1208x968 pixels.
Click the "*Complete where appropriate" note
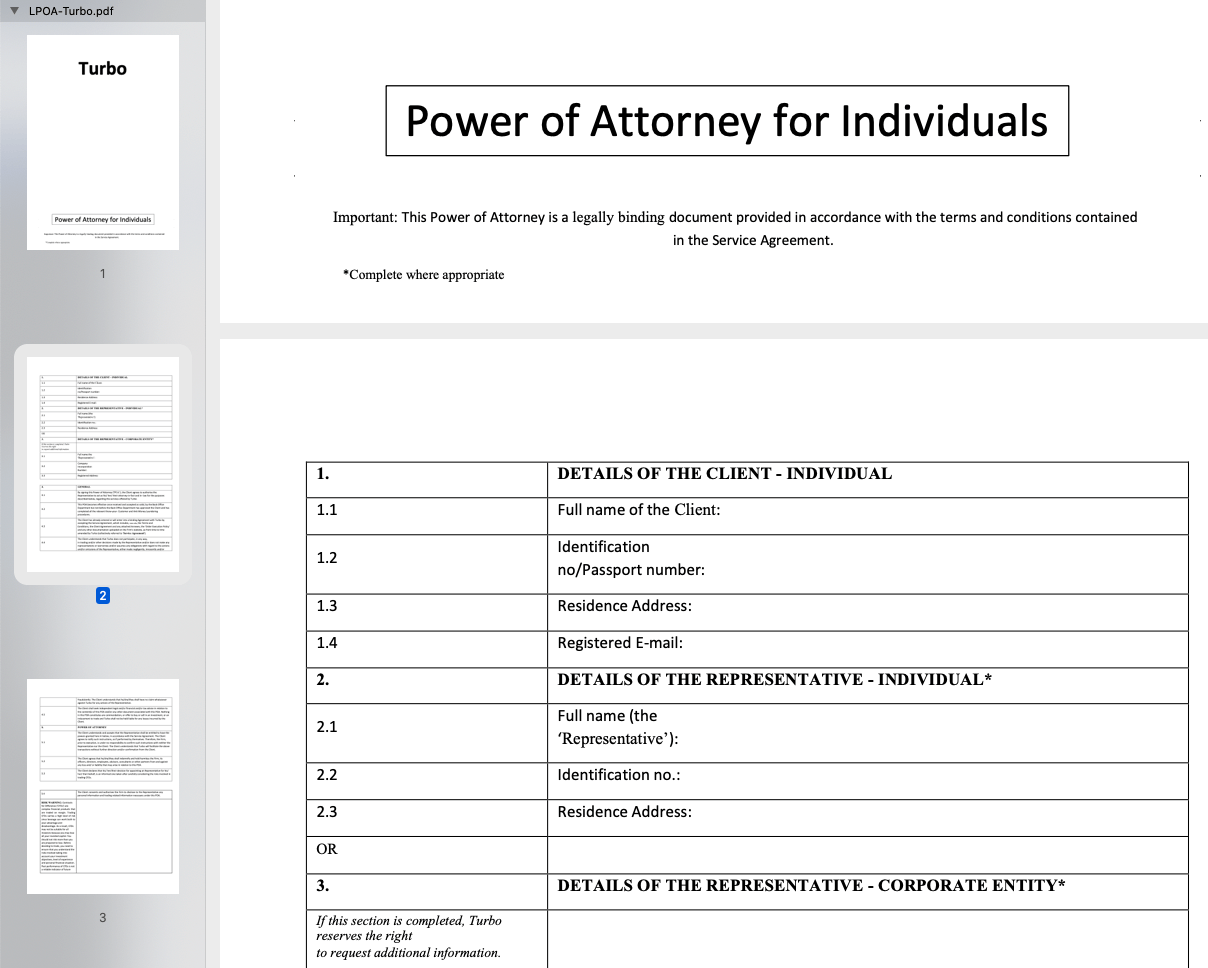[x=423, y=275]
